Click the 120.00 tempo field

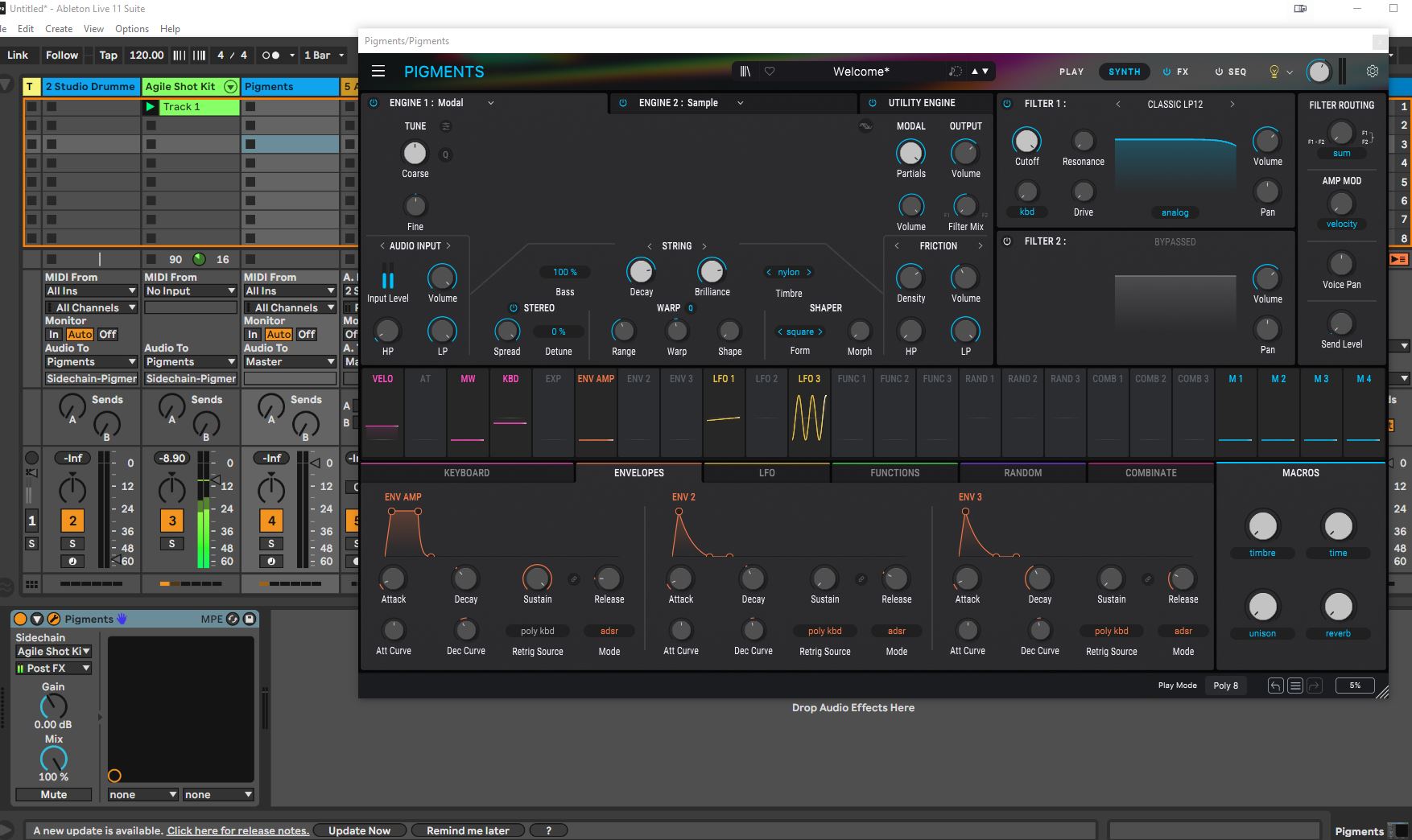147,55
